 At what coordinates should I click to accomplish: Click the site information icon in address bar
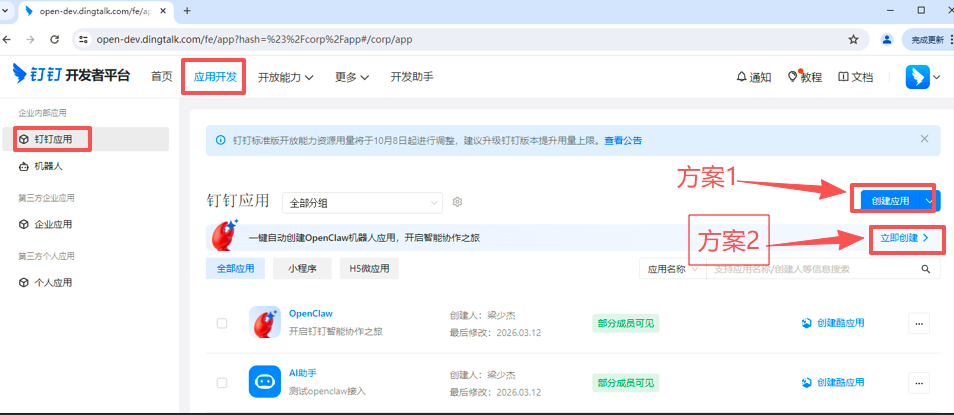pyautogui.click(x=84, y=40)
